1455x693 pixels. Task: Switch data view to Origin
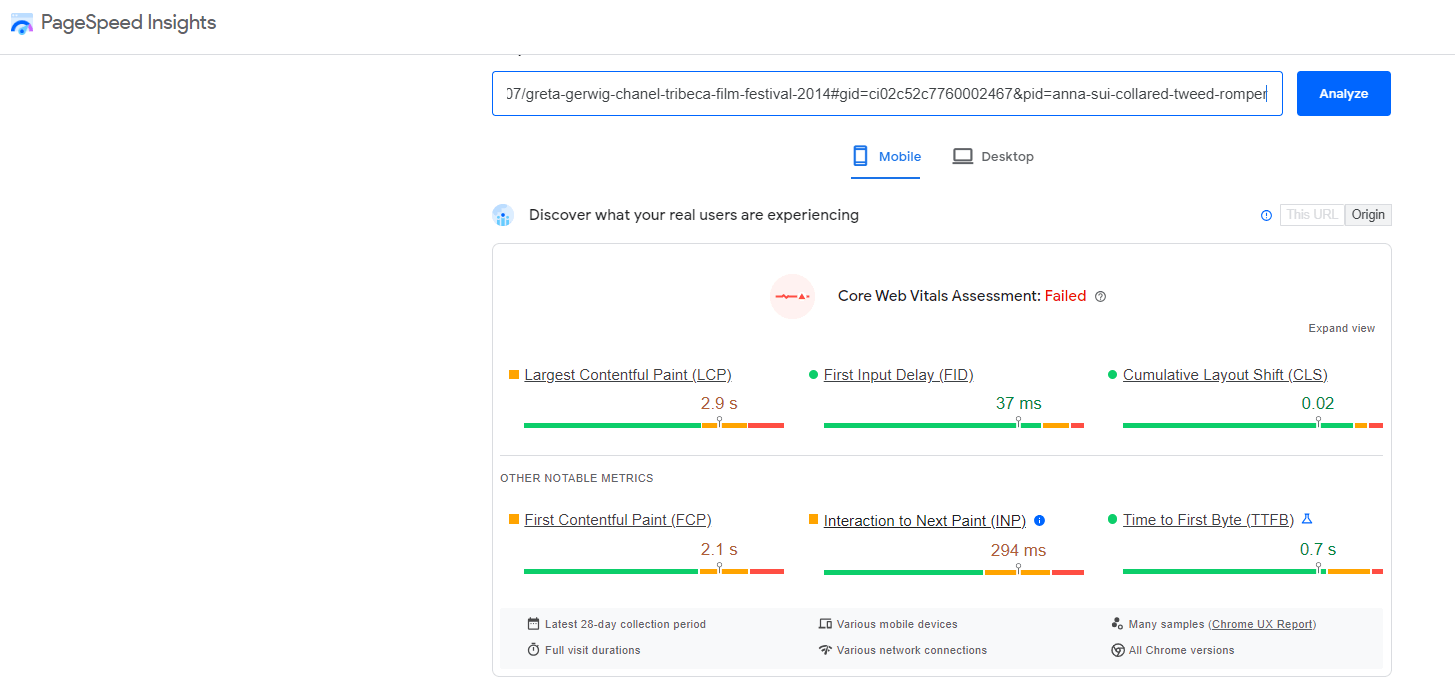(1368, 215)
